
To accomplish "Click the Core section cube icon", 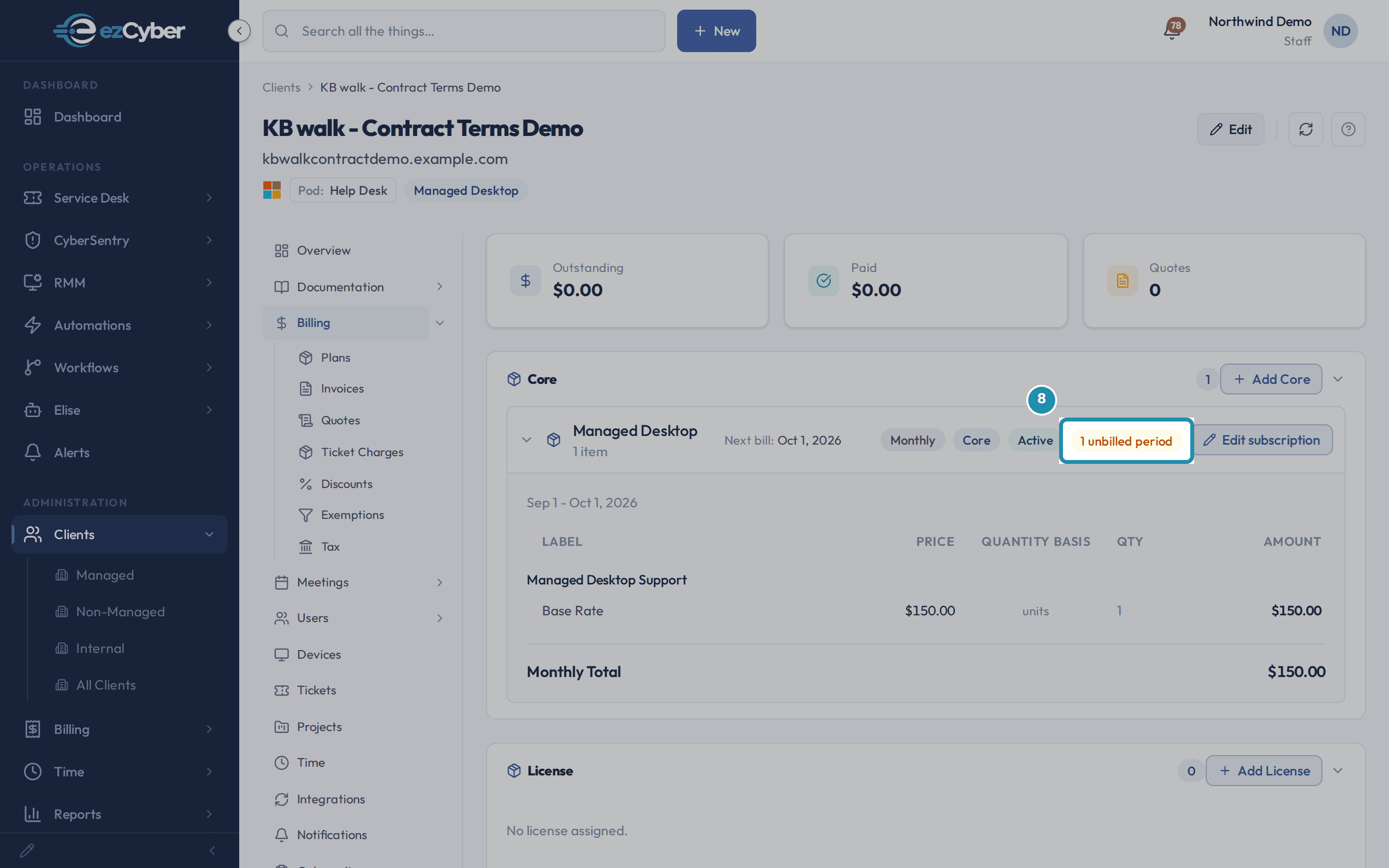I will tap(514, 380).
